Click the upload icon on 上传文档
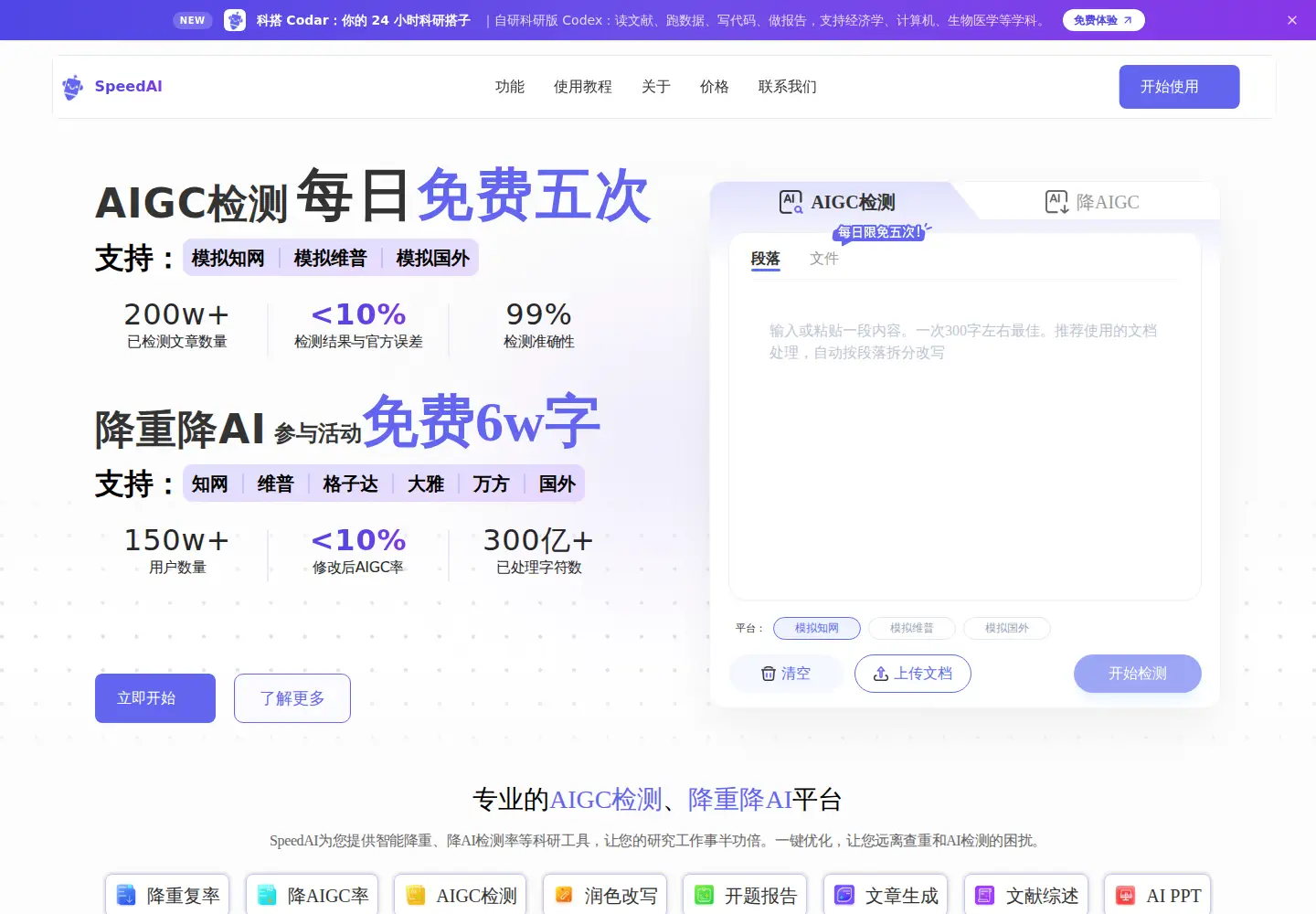This screenshot has height=914, width=1316. coord(881,674)
